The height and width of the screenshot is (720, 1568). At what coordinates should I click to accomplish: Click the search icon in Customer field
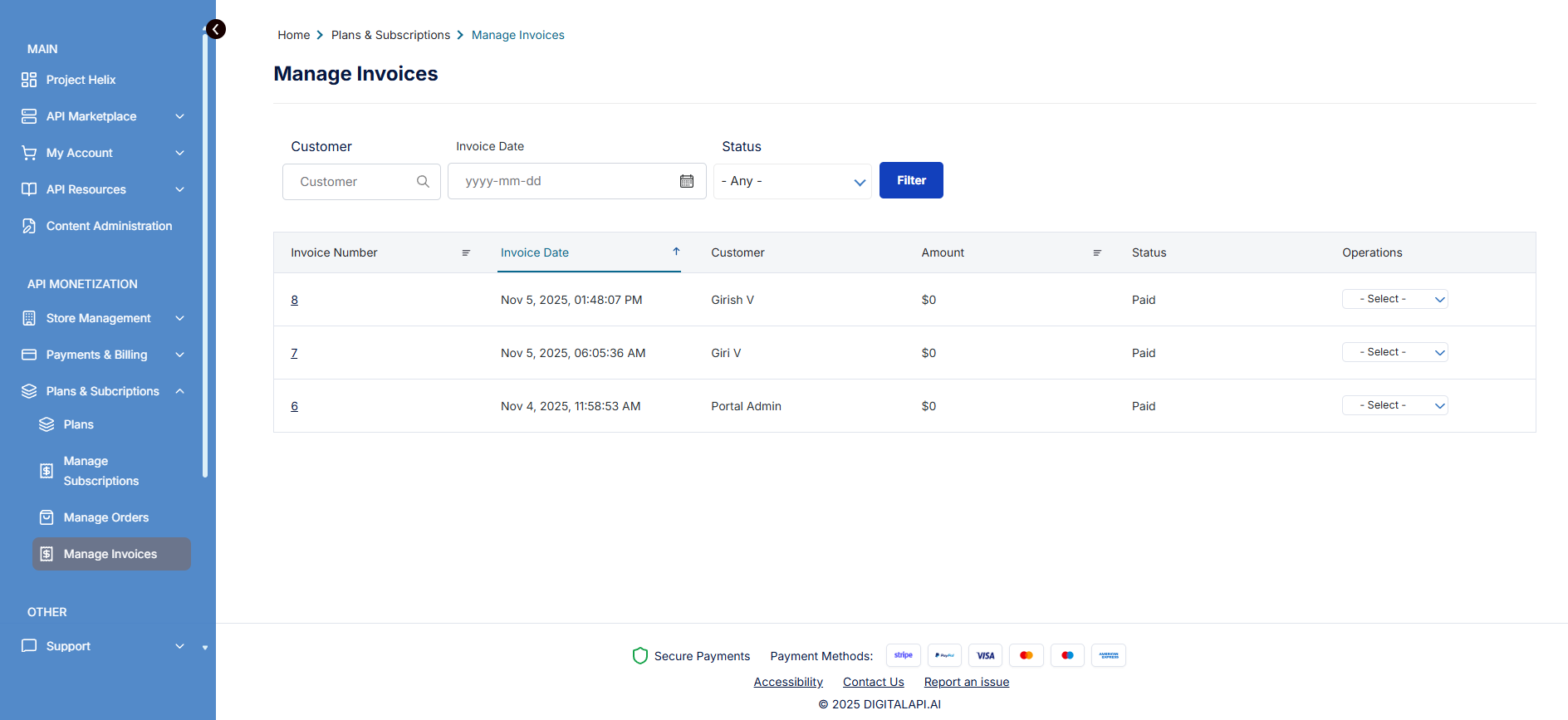[x=423, y=181]
